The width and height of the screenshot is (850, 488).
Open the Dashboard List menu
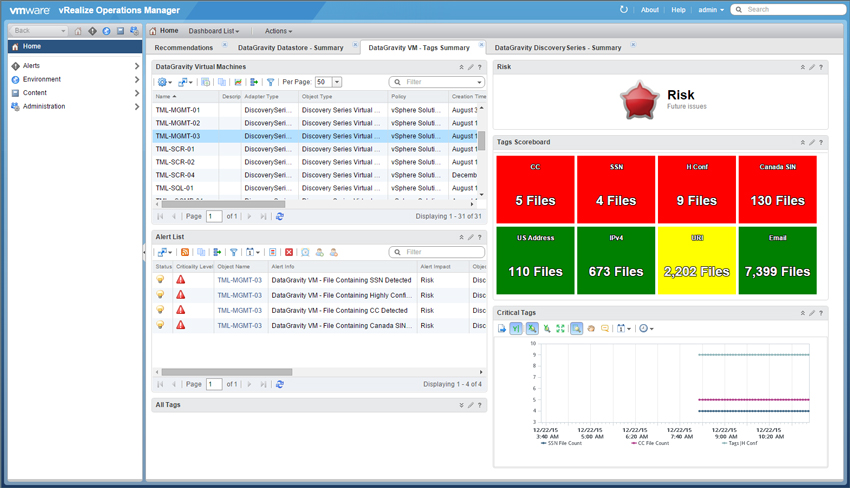pos(214,31)
